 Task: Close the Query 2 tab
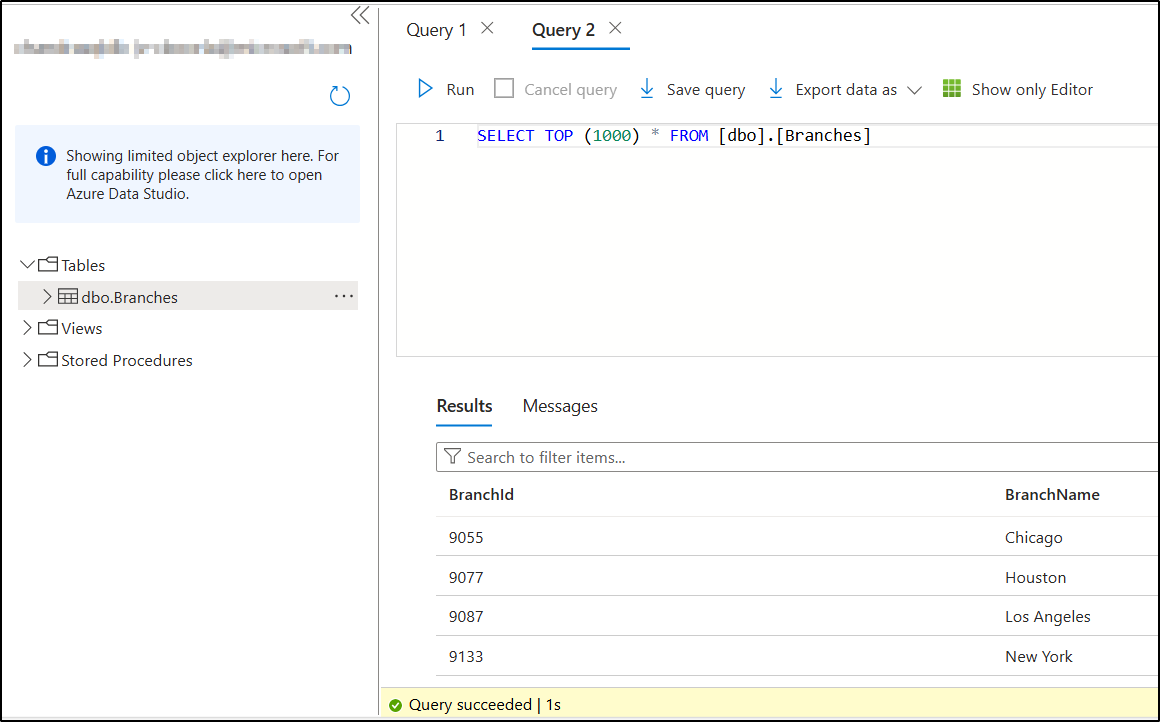(x=615, y=28)
